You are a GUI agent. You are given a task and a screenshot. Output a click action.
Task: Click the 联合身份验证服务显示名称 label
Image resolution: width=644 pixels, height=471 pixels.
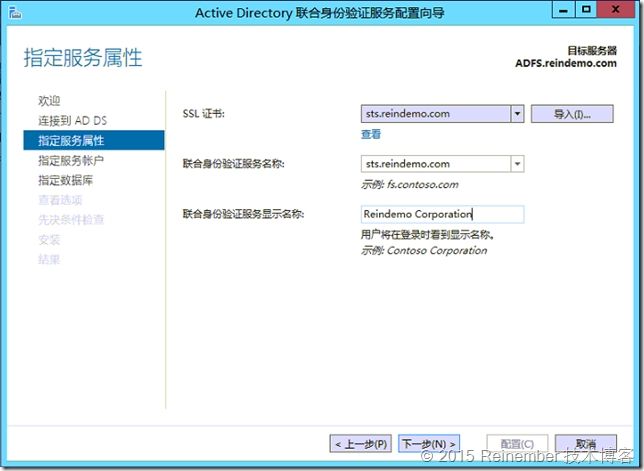(243, 214)
